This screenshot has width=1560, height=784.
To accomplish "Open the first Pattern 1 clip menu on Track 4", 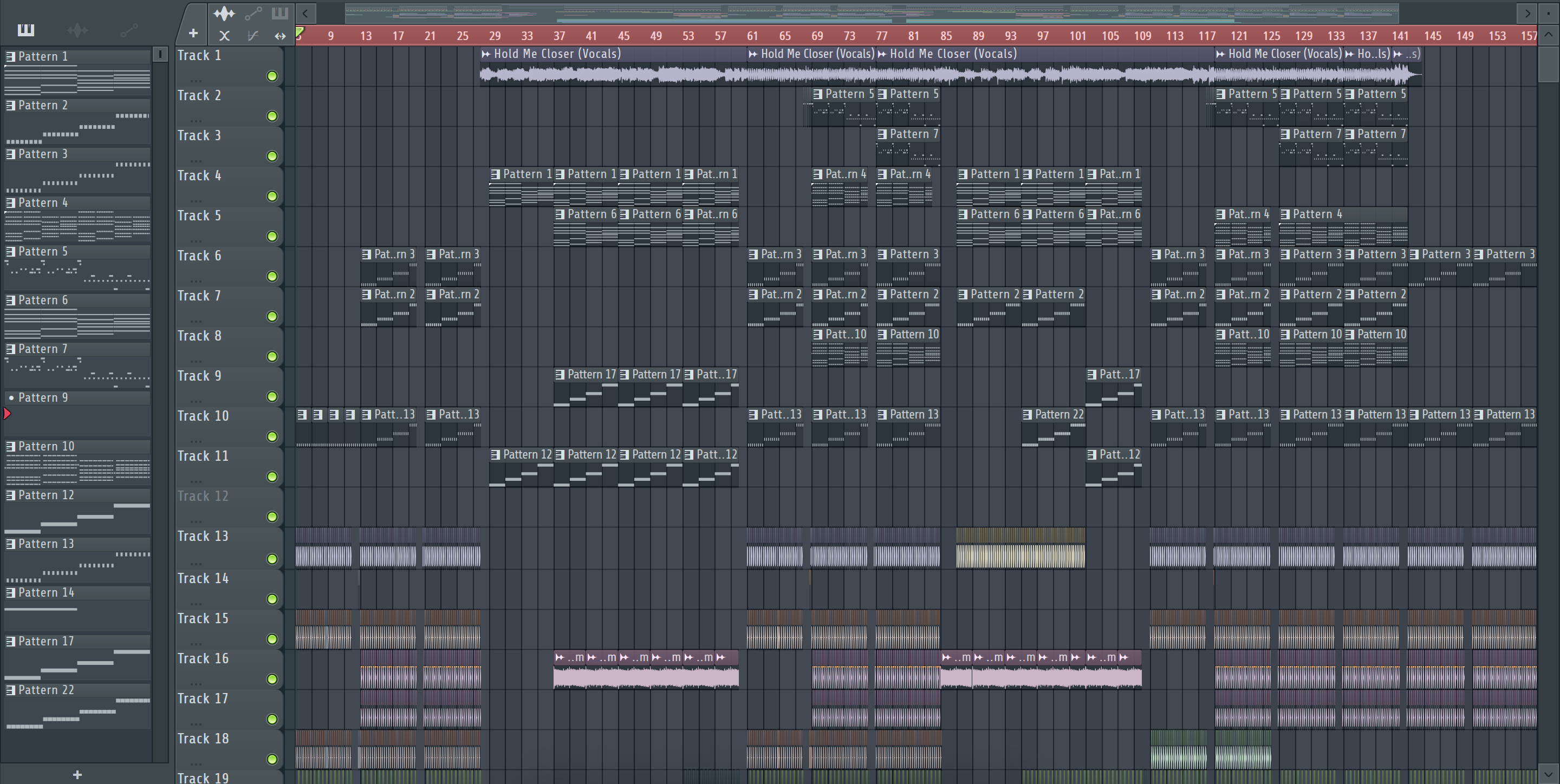I will point(496,174).
